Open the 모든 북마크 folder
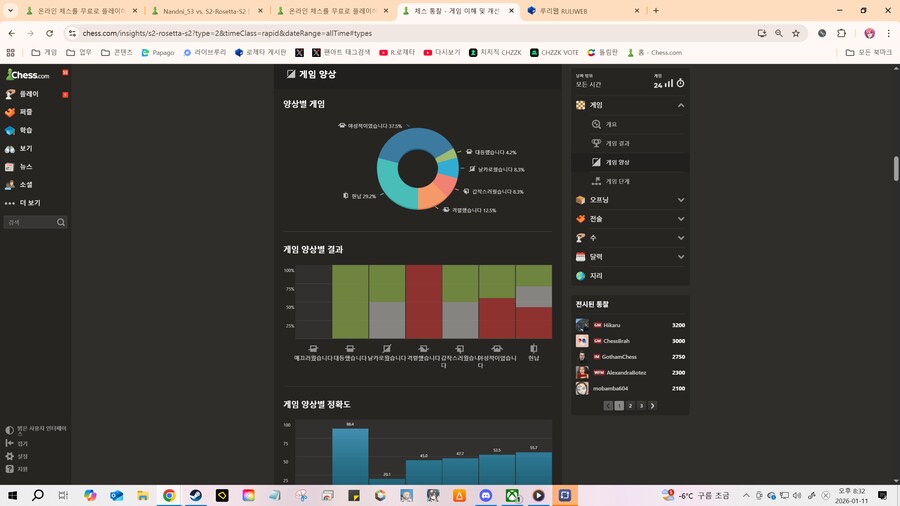This screenshot has height=506, width=900. pyautogui.click(x=869, y=52)
